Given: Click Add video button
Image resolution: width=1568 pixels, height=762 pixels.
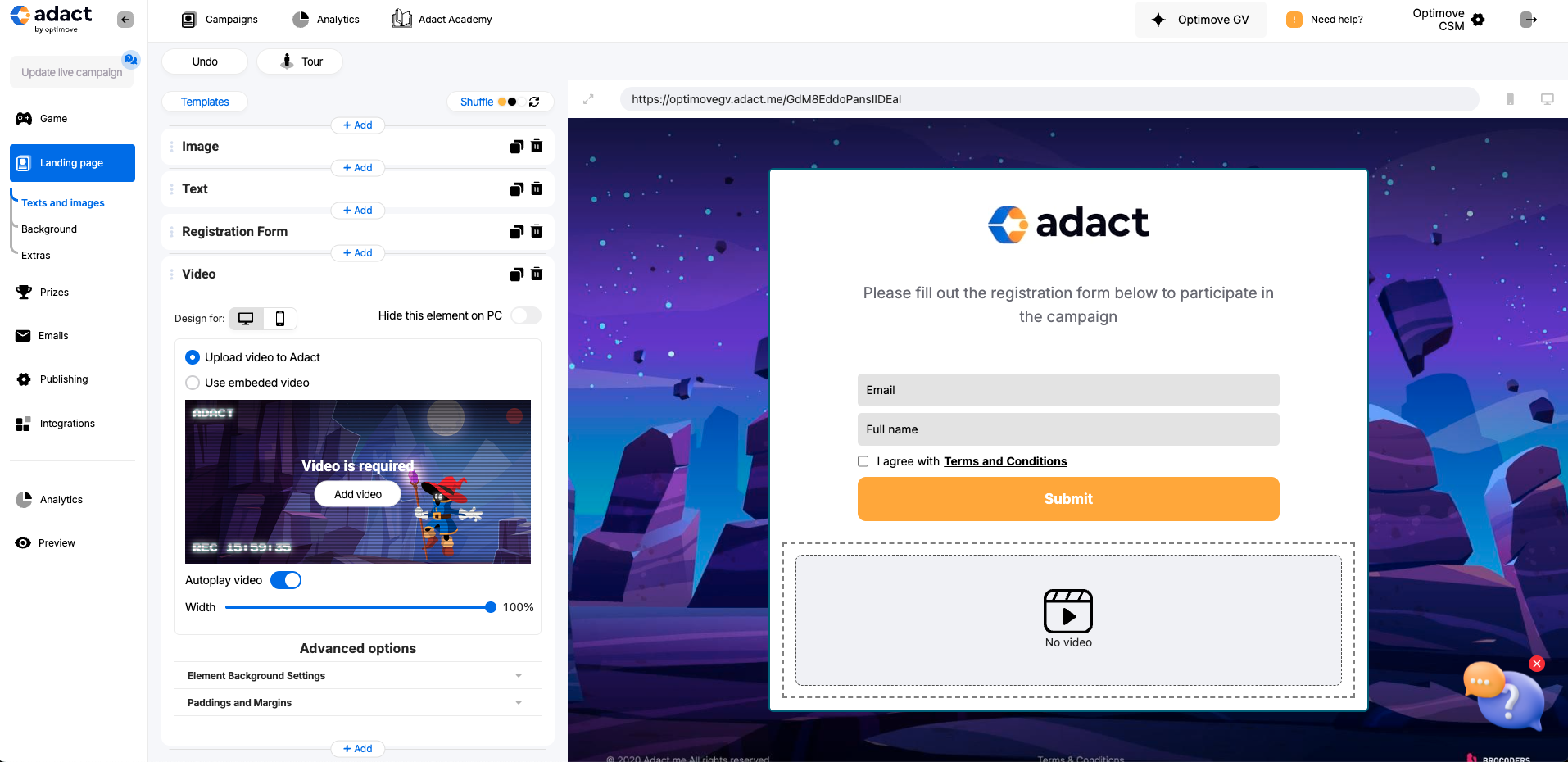Looking at the screenshot, I should click(x=358, y=494).
